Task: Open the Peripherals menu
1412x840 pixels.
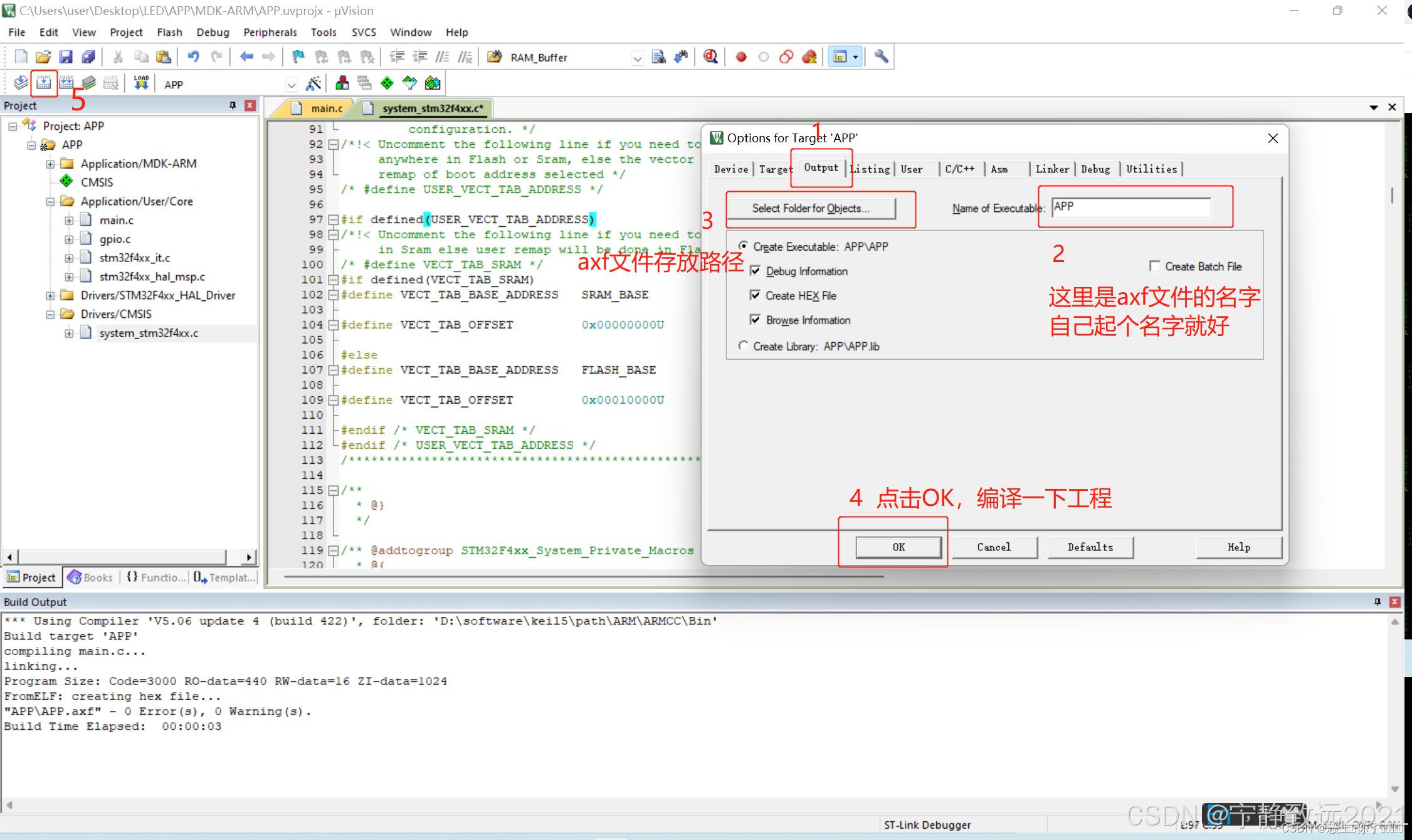Action: click(x=270, y=32)
